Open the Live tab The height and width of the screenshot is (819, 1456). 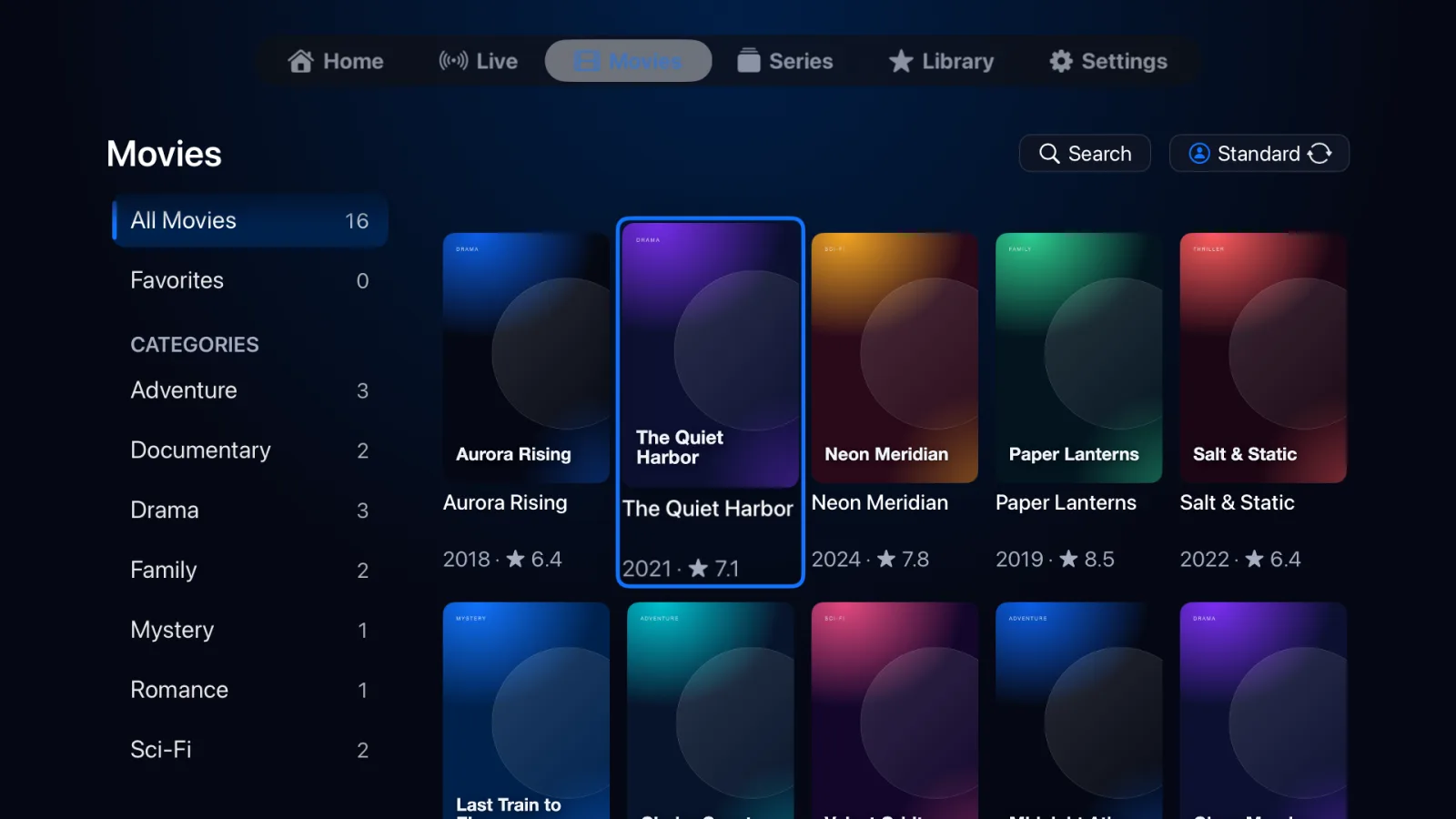479,61
